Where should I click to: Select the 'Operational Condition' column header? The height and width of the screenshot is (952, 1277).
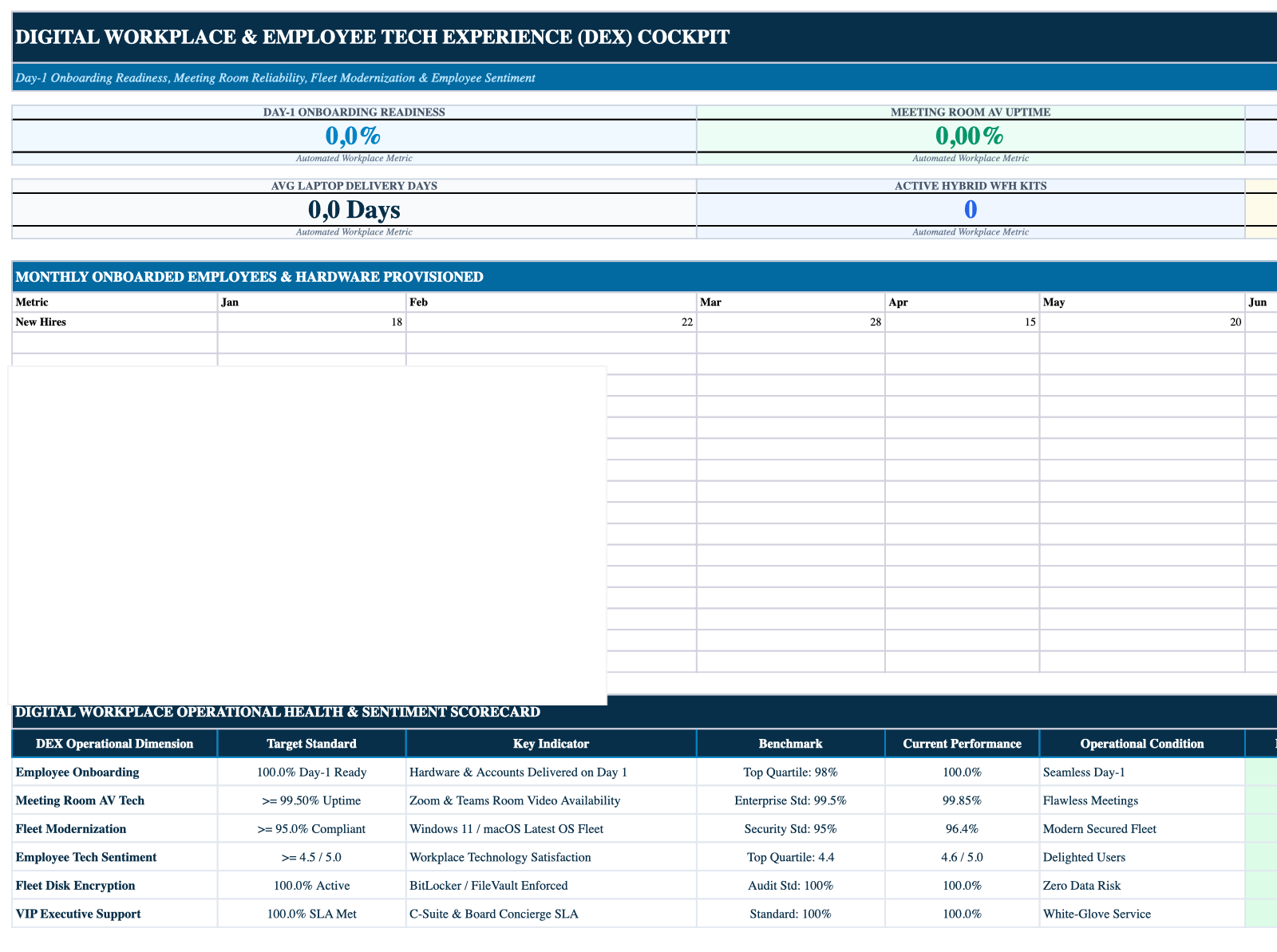[x=1142, y=744]
